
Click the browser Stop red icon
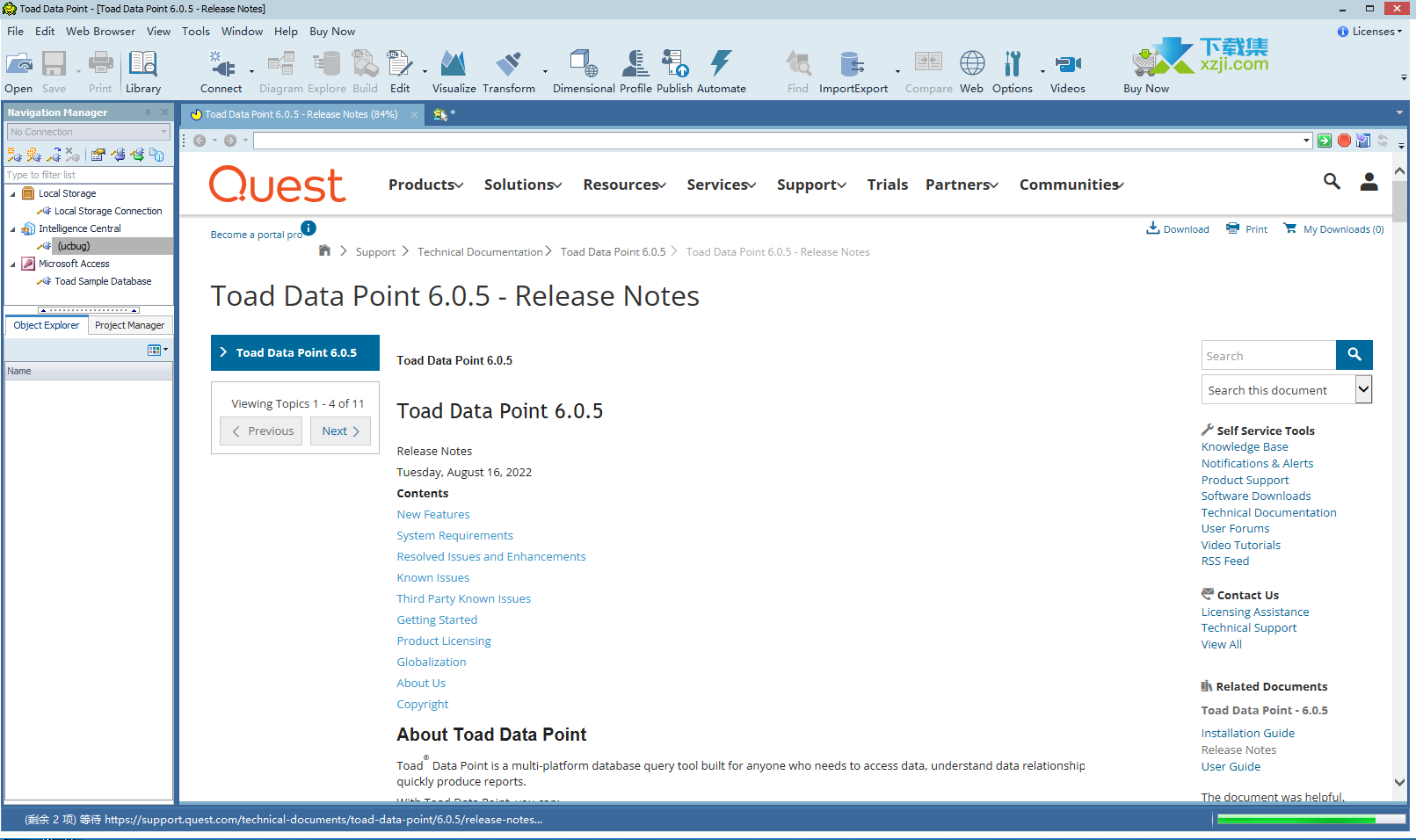pyautogui.click(x=1344, y=141)
